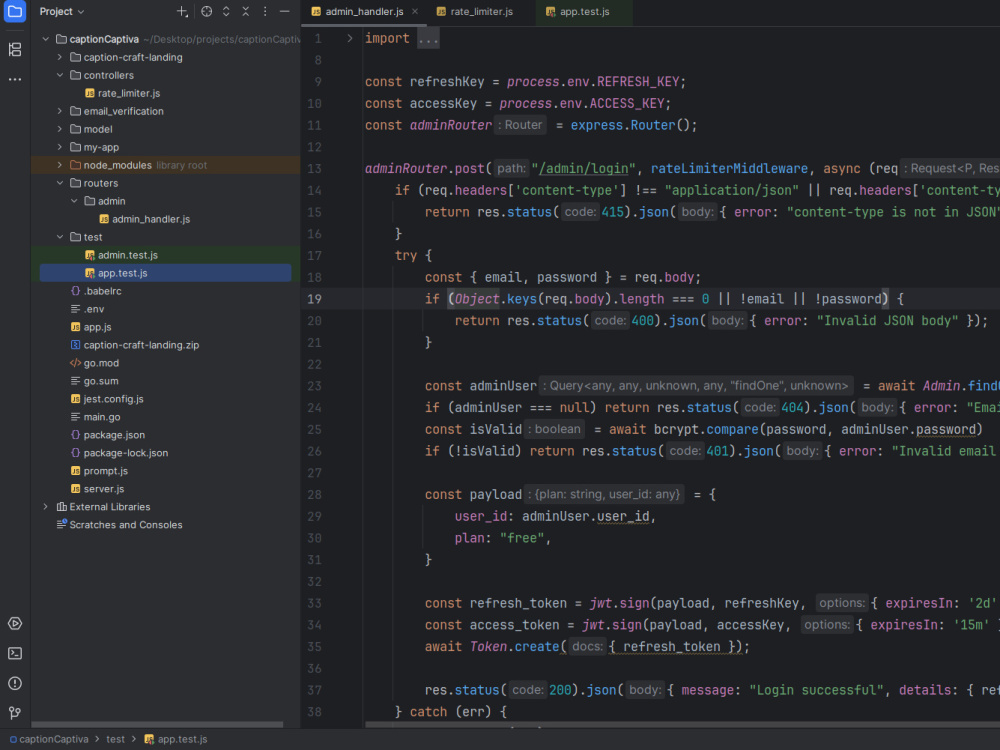
Task: Select app.js in project tree
Action: coord(98,327)
